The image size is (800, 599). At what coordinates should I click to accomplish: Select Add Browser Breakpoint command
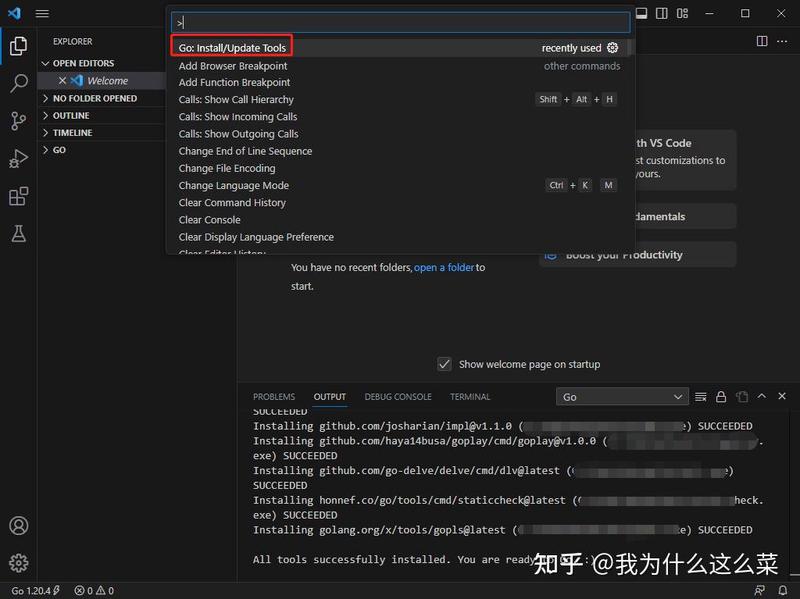(401, 66)
